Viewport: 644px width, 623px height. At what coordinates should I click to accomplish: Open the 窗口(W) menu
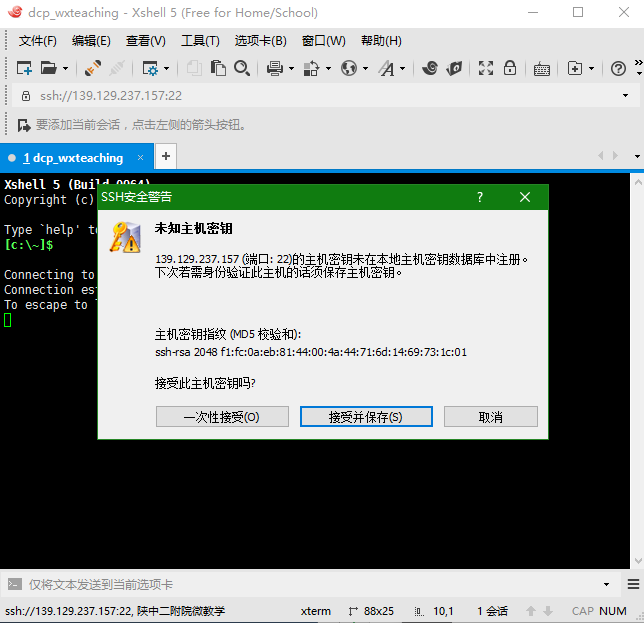point(323,41)
